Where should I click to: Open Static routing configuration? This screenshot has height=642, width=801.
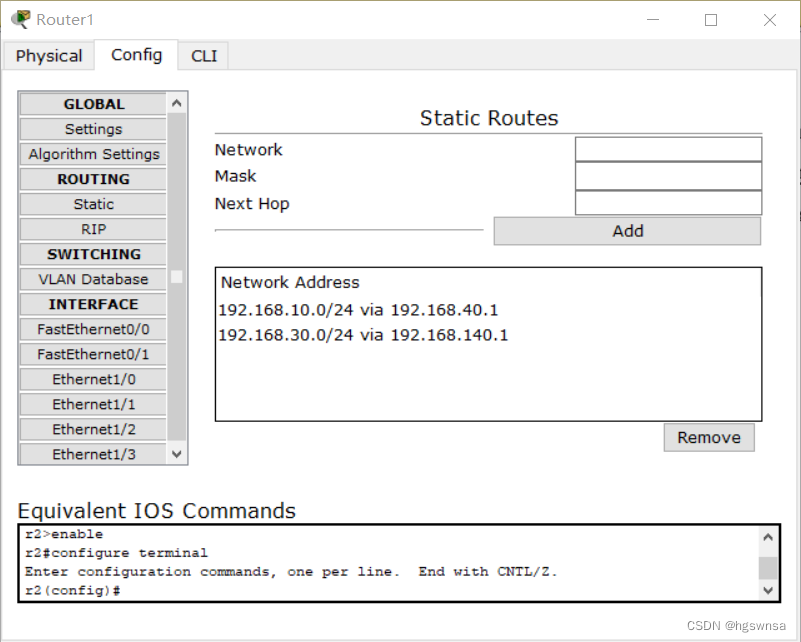tap(93, 204)
